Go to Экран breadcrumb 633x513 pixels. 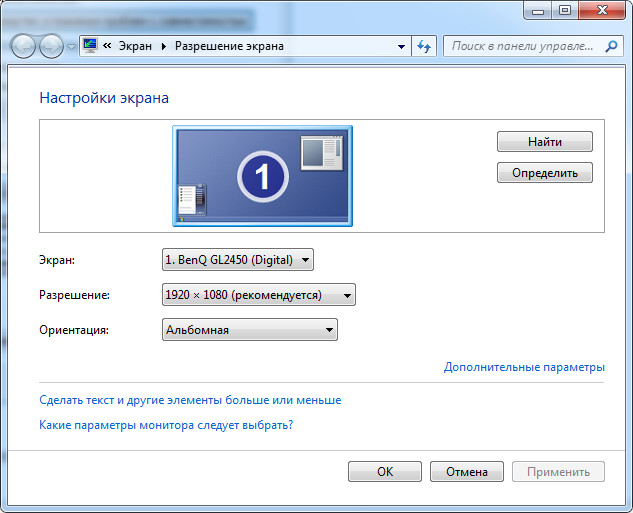[135, 46]
